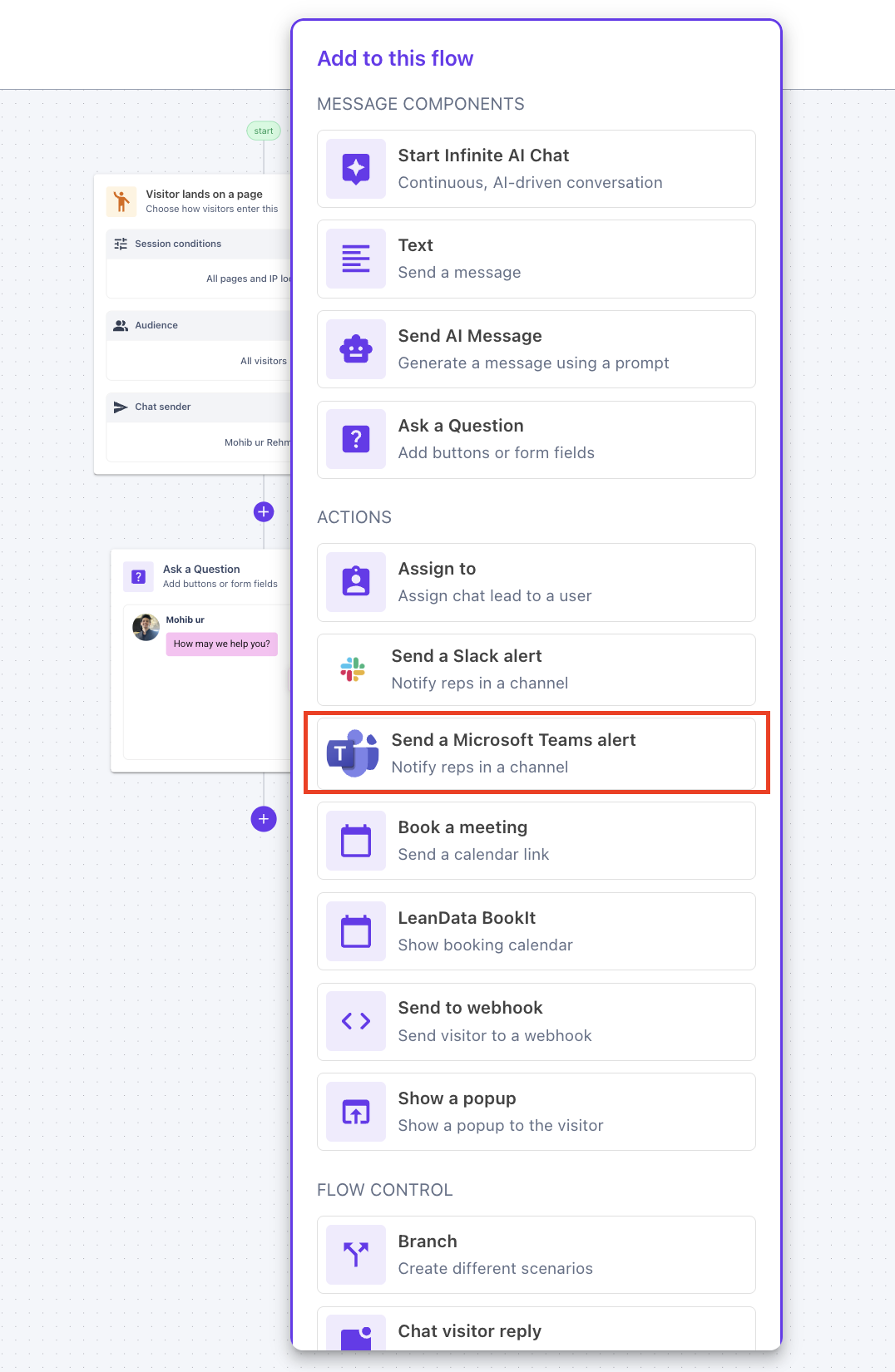Click the Book a meeting calendar icon
Viewport: 895px width, 1372px height.
356,841
